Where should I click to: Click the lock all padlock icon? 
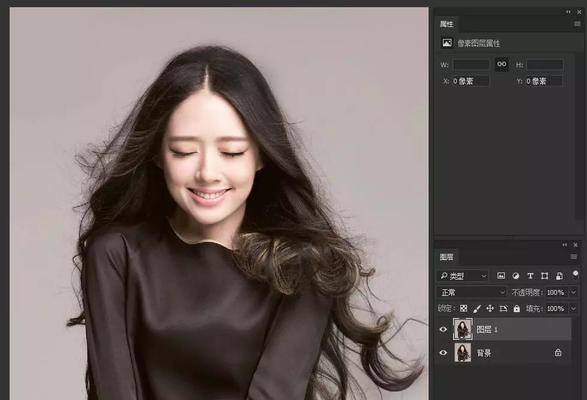(517, 308)
